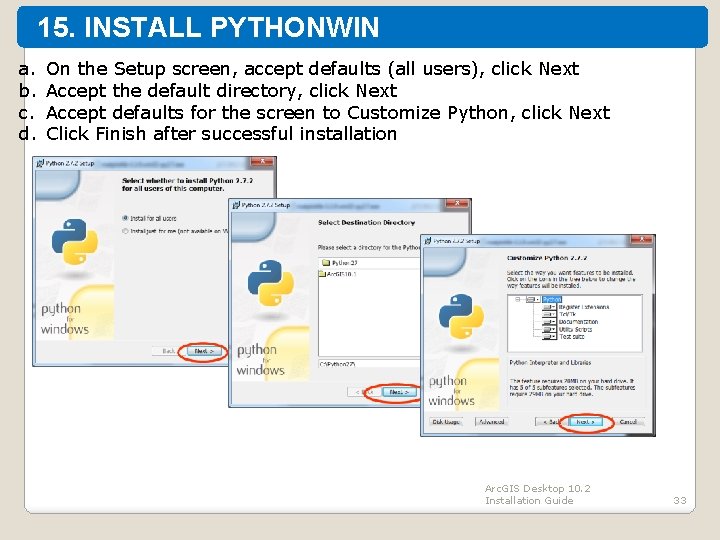The width and height of the screenshot is (720, 540).
Task: Click the title bar icon of the all-users dialog
Action: [40, 163]
